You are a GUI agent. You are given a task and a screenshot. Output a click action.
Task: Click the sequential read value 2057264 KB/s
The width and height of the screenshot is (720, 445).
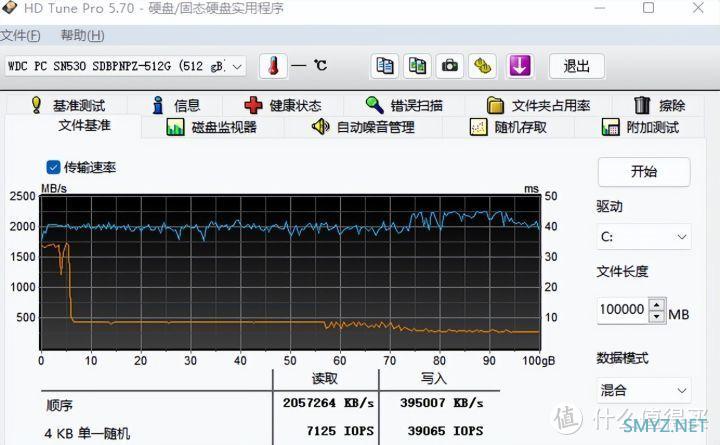point(328,403)
